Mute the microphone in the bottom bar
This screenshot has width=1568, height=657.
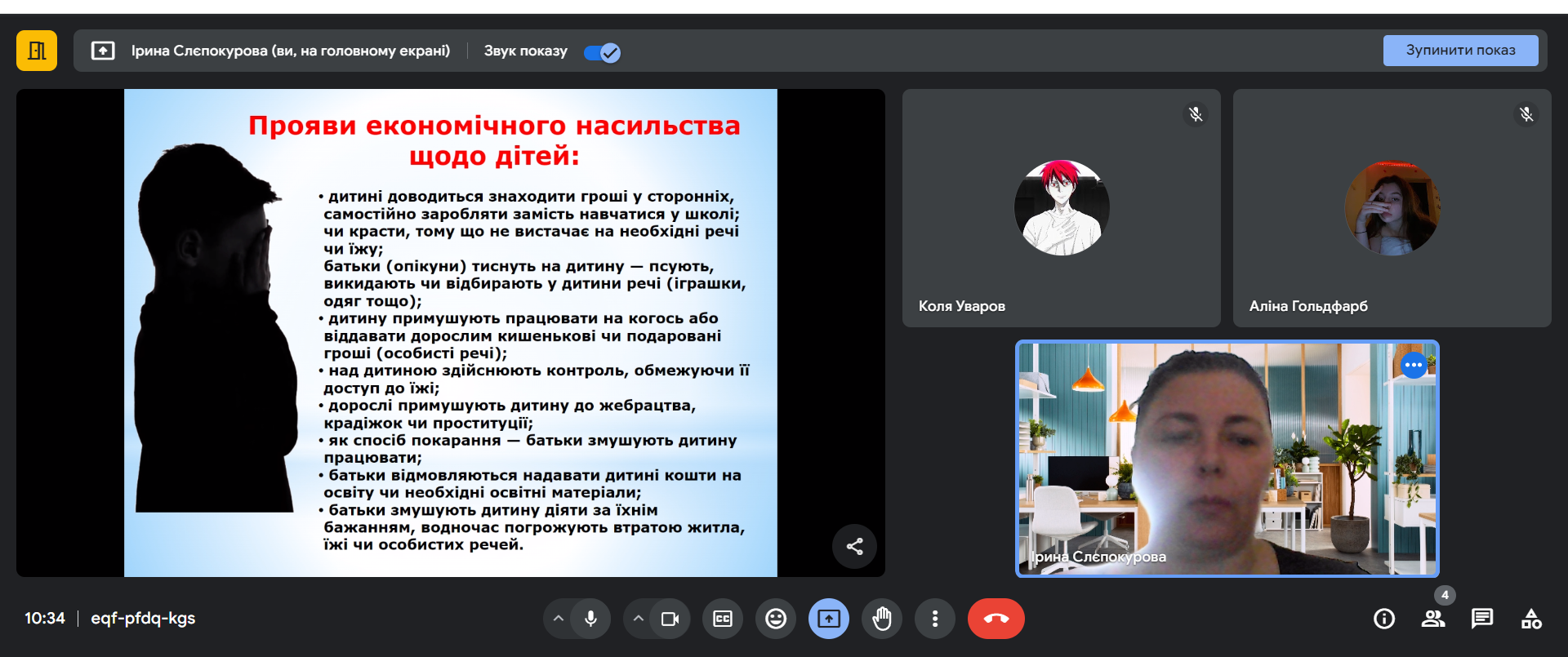click(x=590, y=619)
